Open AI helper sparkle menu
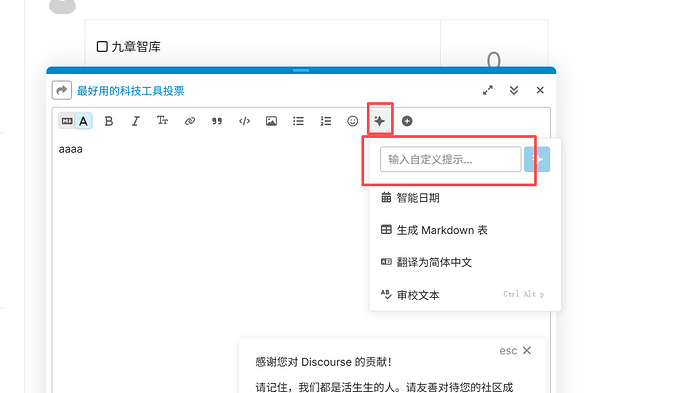Screen dimensions: 690x393 pyautogui.click(x=380, y=121)
